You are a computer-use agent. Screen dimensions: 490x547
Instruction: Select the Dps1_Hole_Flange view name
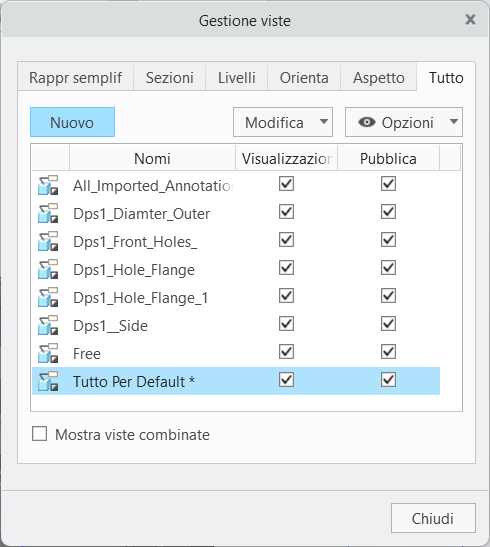coord(134,270)
